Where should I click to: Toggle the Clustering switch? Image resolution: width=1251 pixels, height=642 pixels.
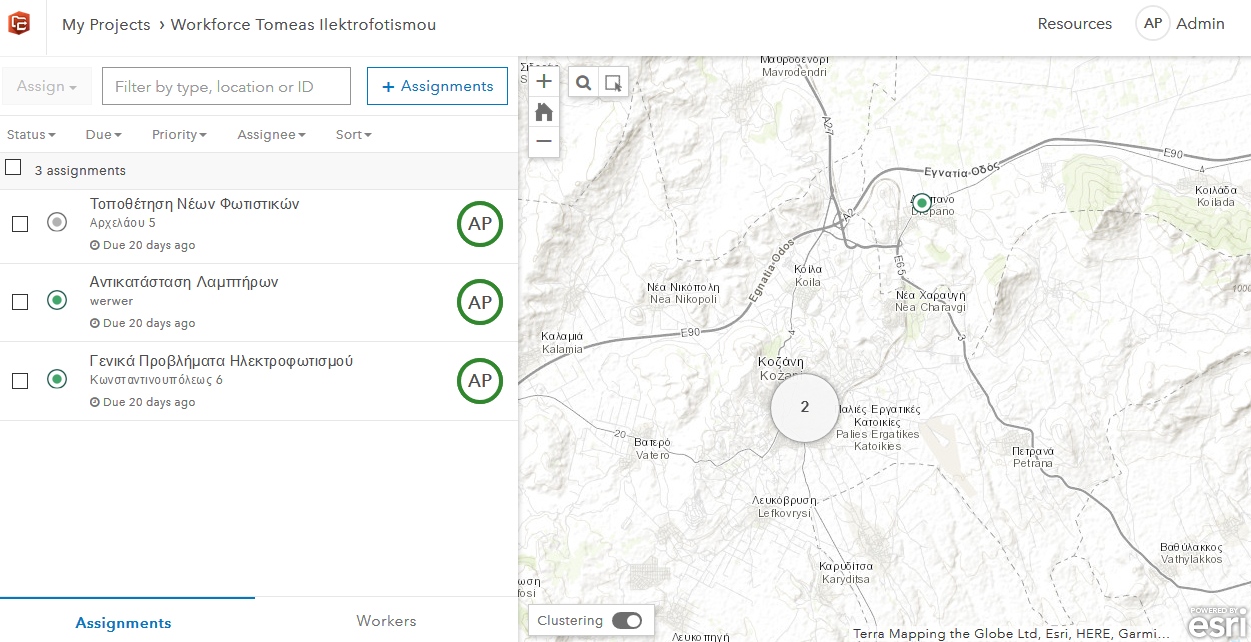(627, 621)
